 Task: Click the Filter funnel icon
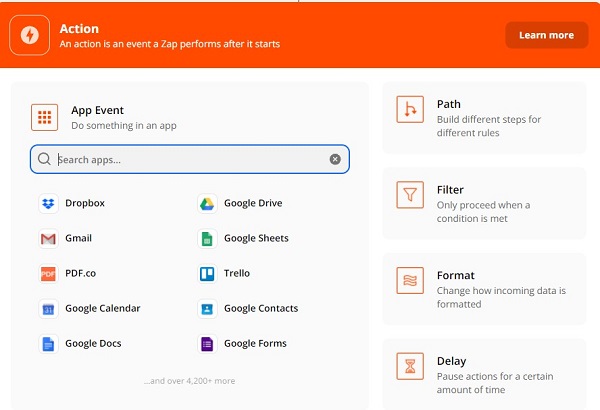point(410,195)
